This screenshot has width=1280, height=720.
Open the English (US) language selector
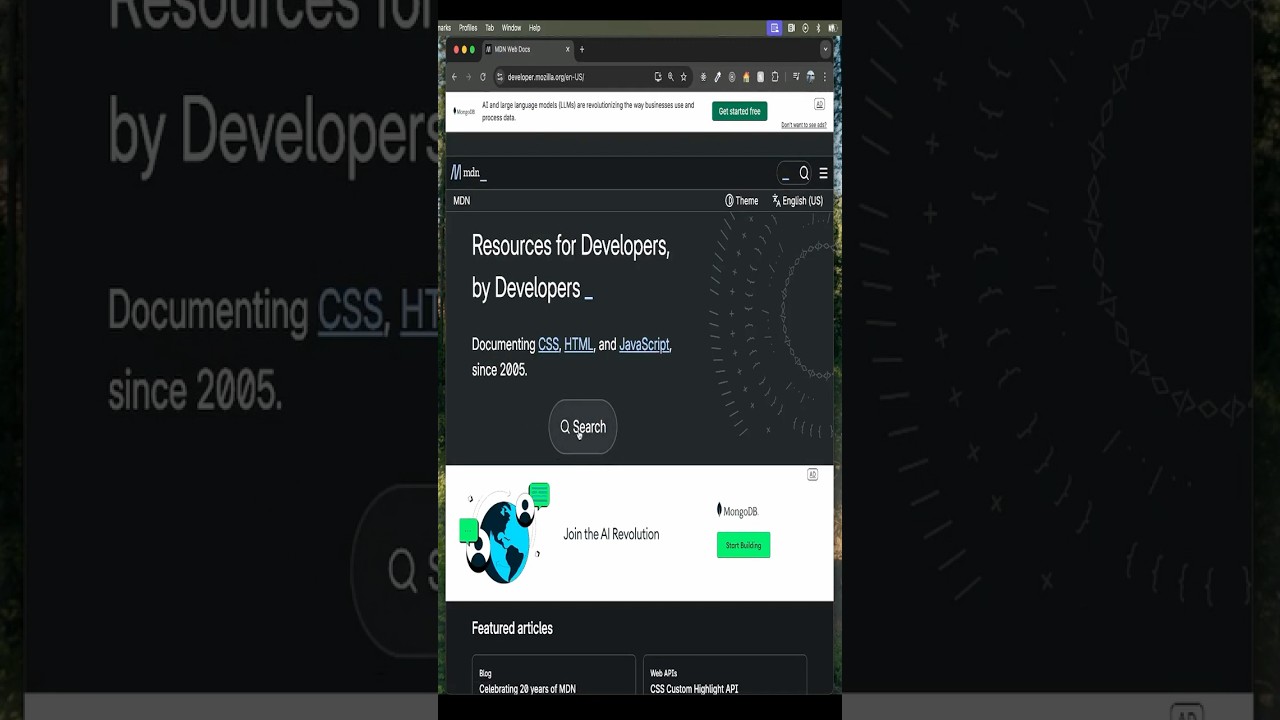click(797, 201)
